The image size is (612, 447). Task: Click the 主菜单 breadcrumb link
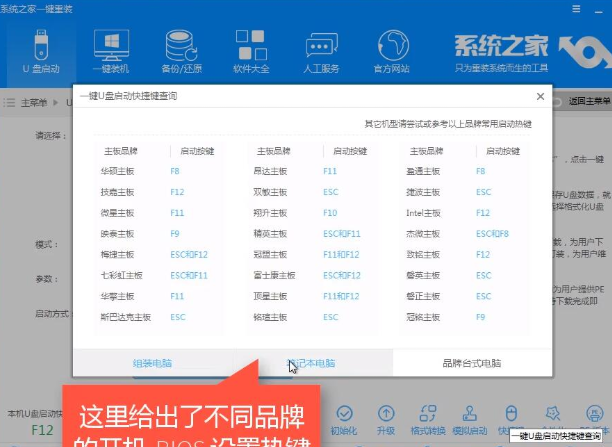(33, 101)
